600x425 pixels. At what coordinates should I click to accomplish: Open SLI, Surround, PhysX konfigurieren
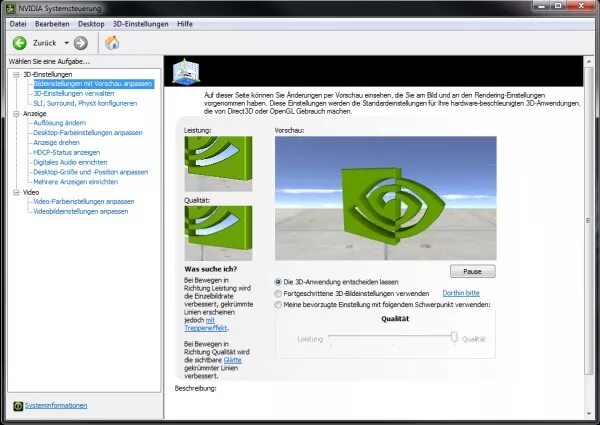pyautogui.click(x=85, y=104)
